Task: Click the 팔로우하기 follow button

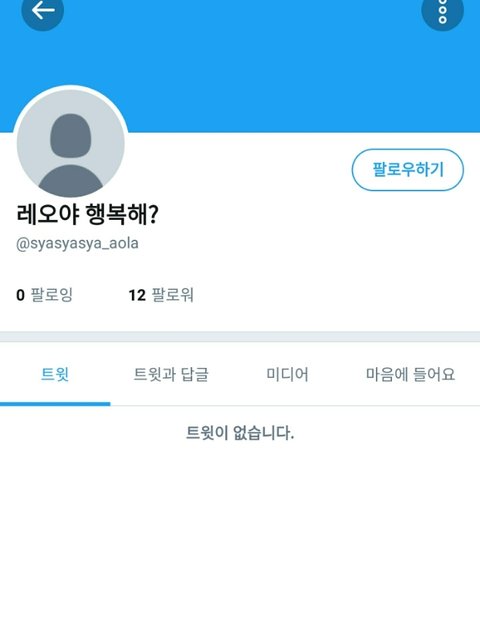Action: click(x=408, y=170)
